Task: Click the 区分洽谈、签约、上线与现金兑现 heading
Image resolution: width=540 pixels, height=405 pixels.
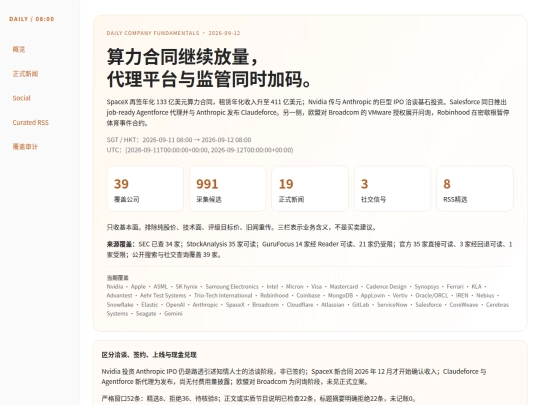Action: (x=149, y=355)
